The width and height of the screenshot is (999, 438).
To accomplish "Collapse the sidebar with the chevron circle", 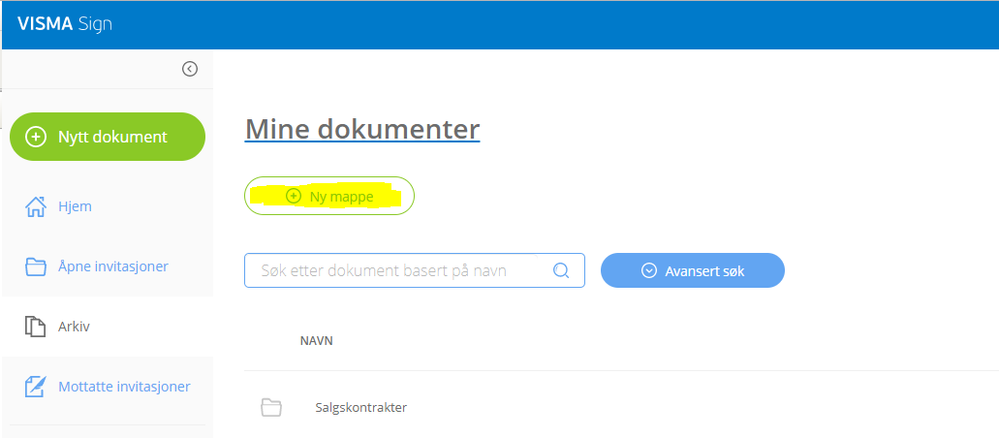I will [x=190, y=69].
